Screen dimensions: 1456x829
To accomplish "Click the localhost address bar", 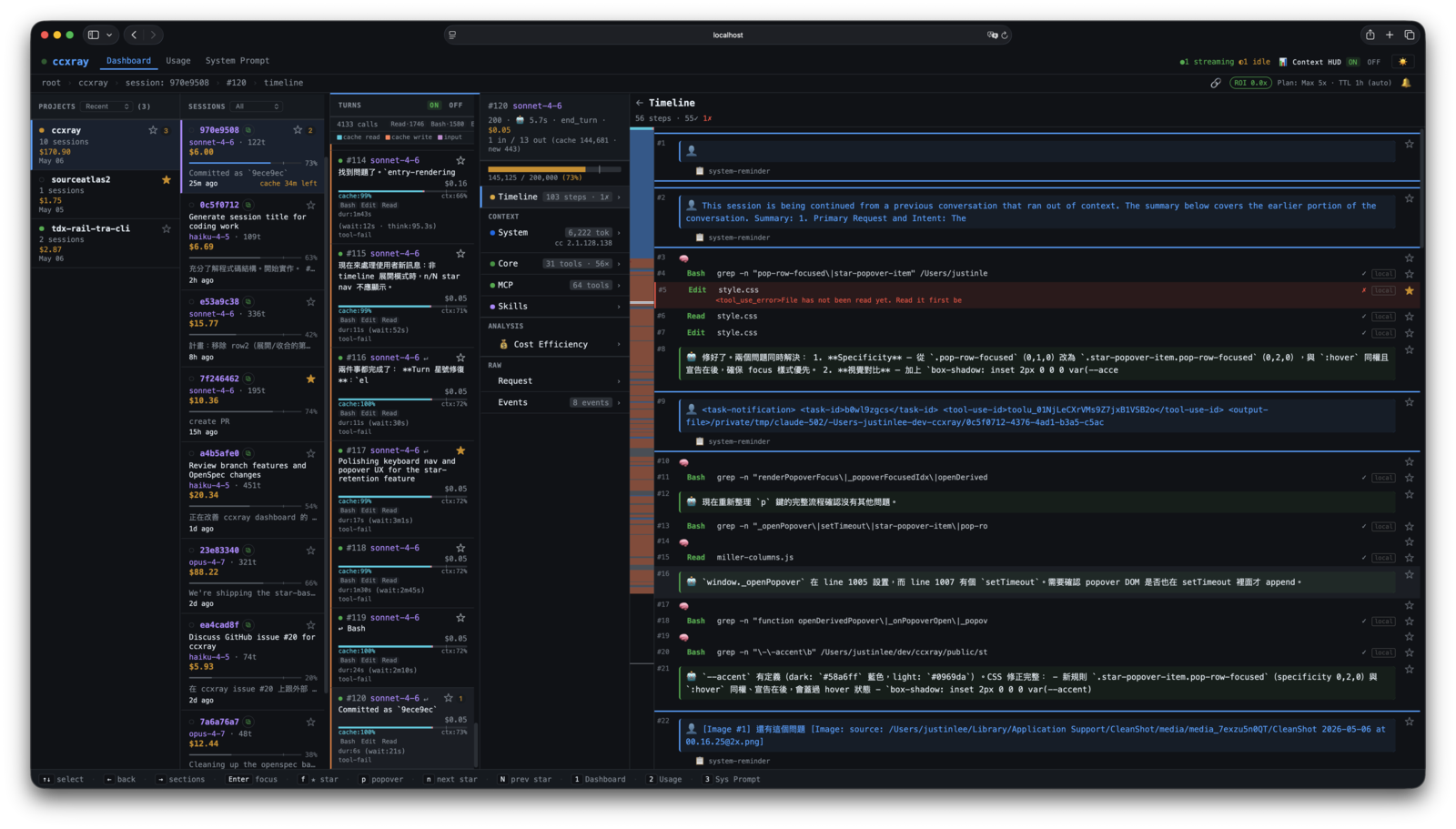I will coord(727,35).
